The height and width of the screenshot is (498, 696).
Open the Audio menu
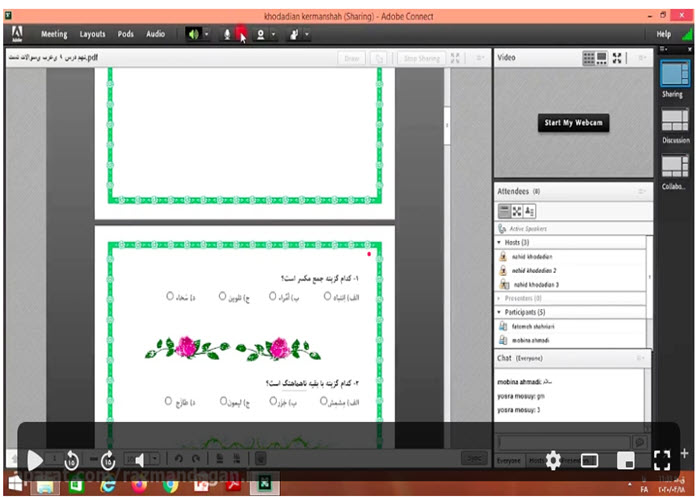155,34
